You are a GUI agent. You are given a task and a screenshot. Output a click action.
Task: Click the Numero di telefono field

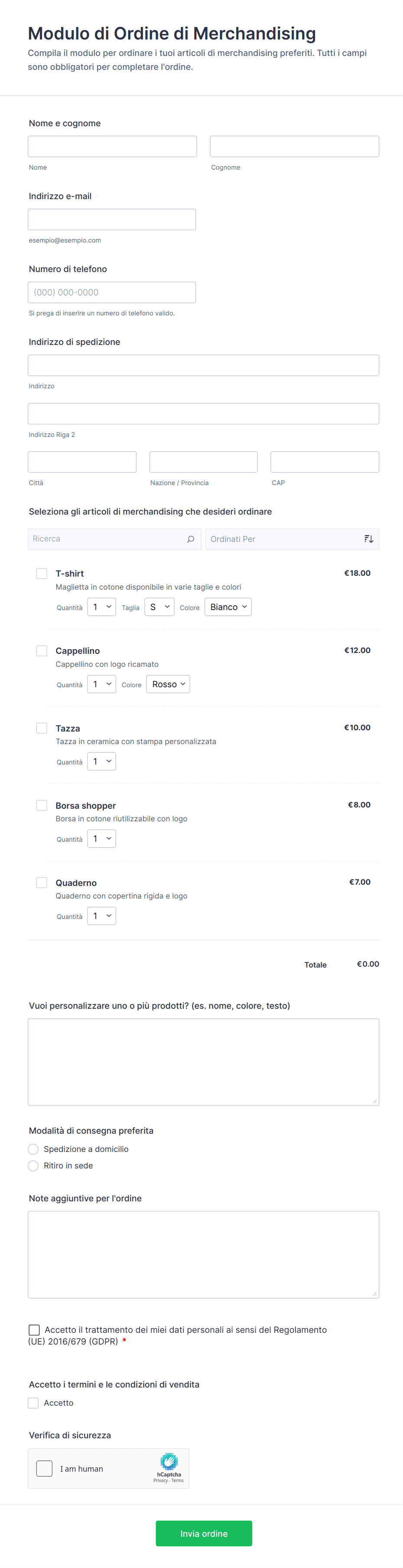click(112, 293)
